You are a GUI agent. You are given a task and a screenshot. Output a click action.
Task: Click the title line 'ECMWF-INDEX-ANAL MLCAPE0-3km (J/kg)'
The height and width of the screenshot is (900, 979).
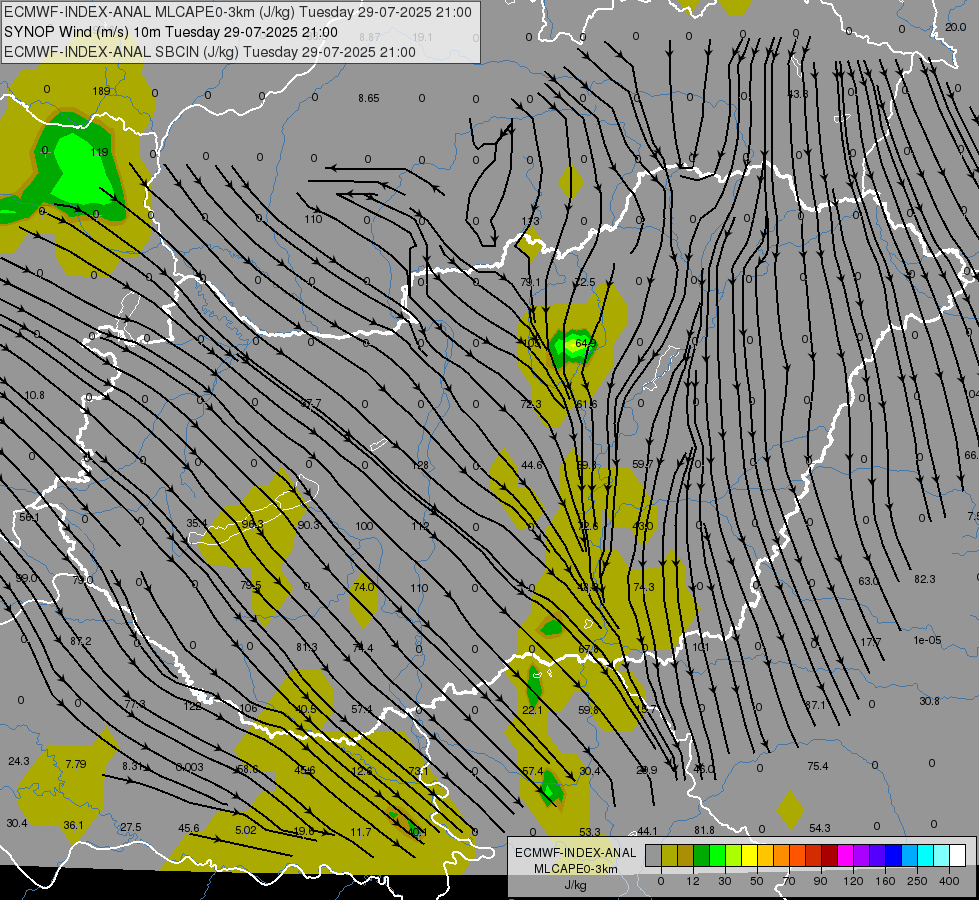coord(238,12)
